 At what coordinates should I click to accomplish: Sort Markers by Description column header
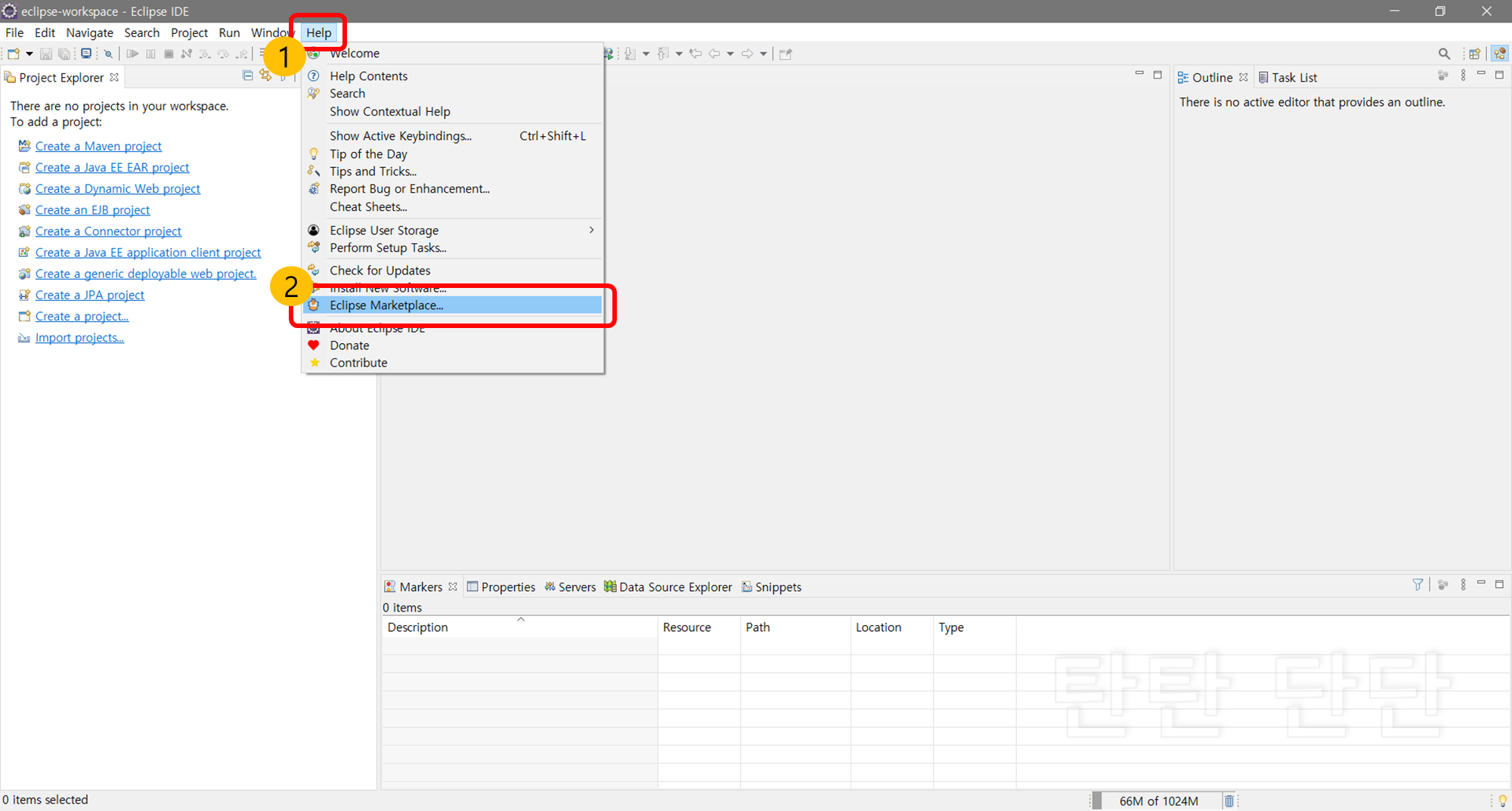click(519, 627)
